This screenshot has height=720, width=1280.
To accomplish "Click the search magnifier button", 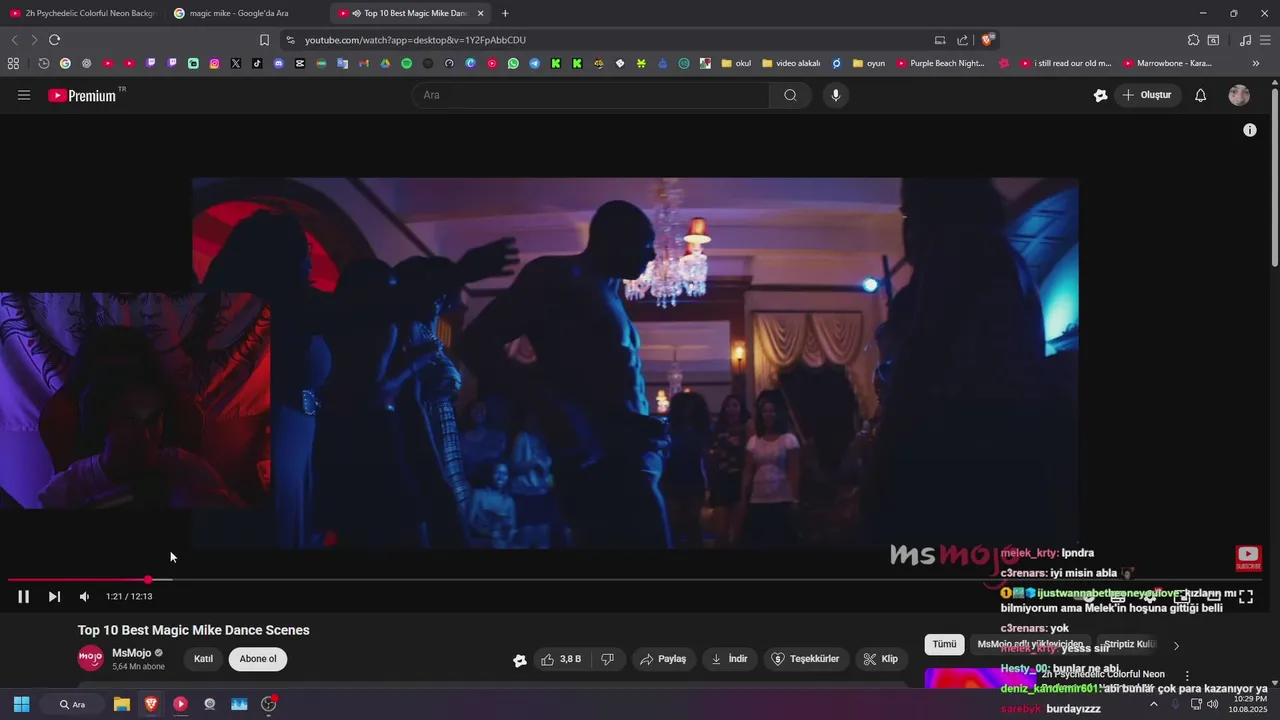I will point(790,95).
